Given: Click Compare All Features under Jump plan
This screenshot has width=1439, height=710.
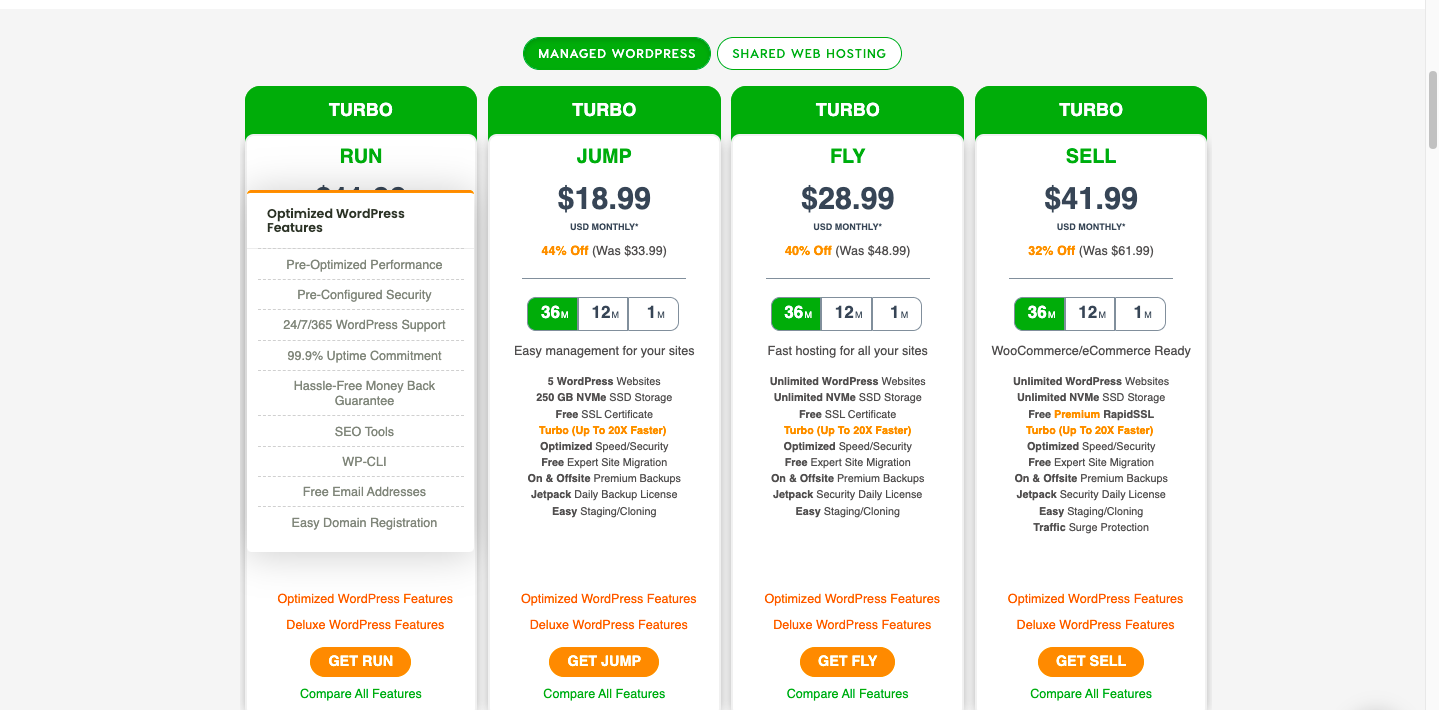Looking at the screenshot, I should [x=604, y=694].
